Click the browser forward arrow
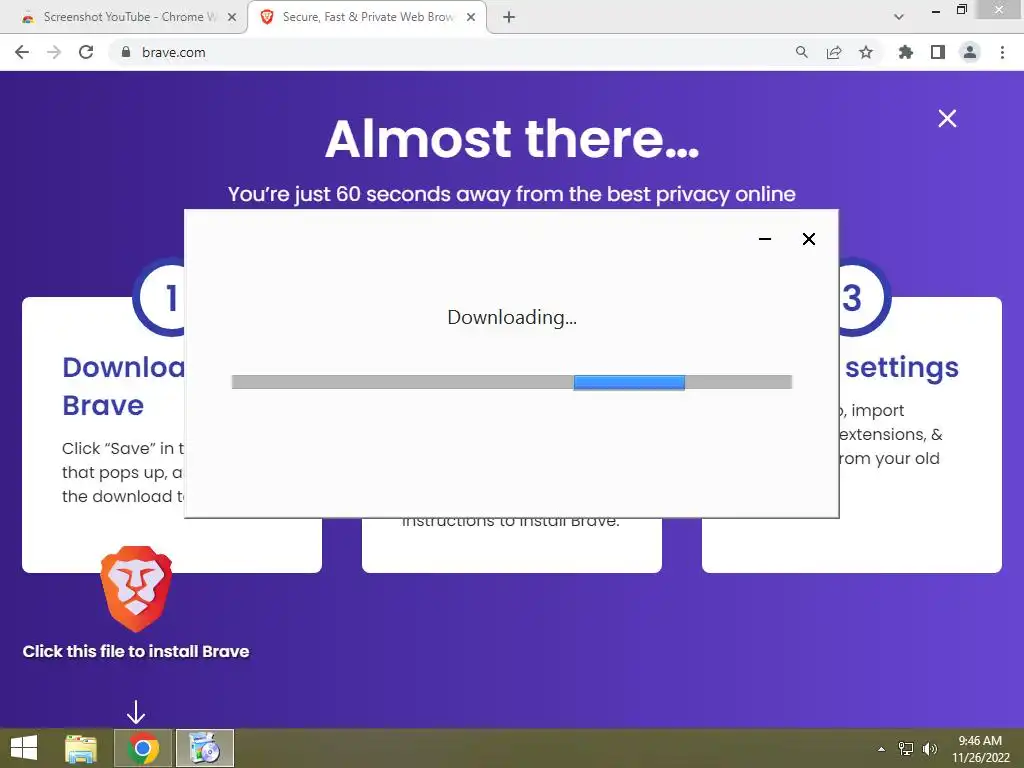The height and width of the screenshot is (768, 1024). 54,52
